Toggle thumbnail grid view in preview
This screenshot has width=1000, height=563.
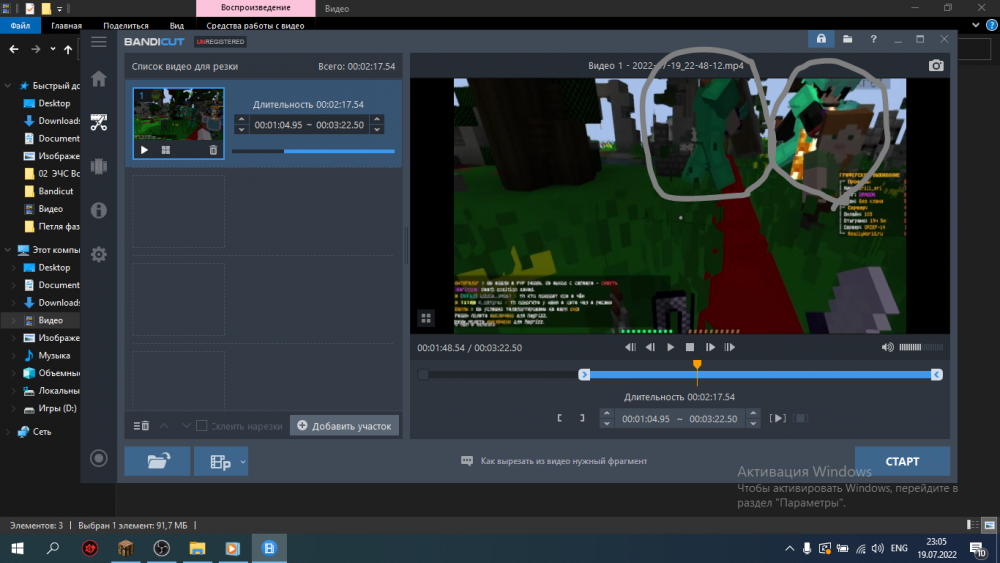[x=425, y=318]
